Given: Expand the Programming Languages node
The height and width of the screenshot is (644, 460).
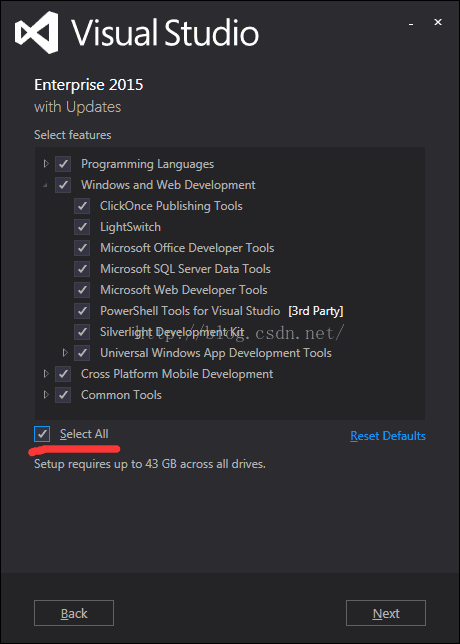Looking at the screenshot, I should click(46, 164).
